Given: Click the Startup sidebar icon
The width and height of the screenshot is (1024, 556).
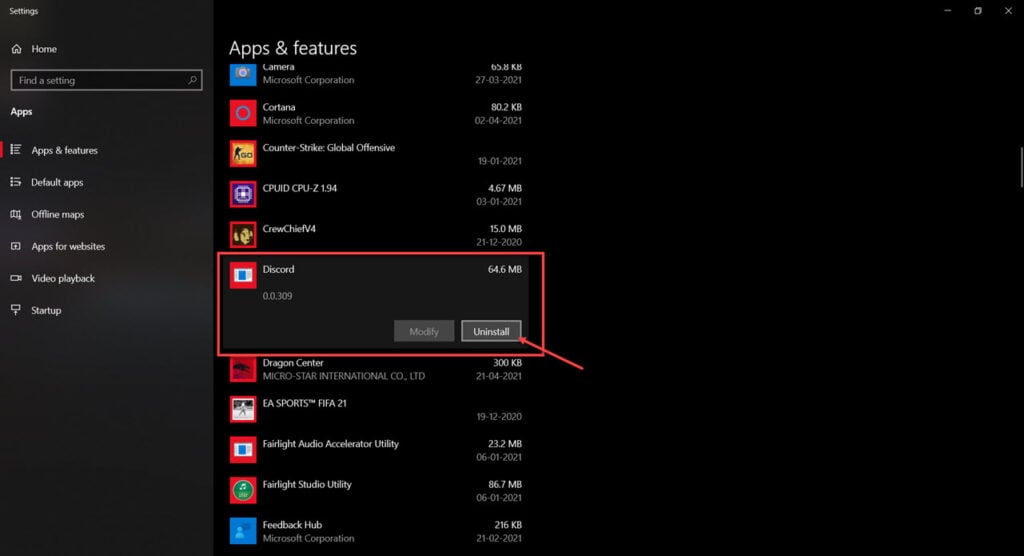Looking at the screenshot, I should 16,310.
